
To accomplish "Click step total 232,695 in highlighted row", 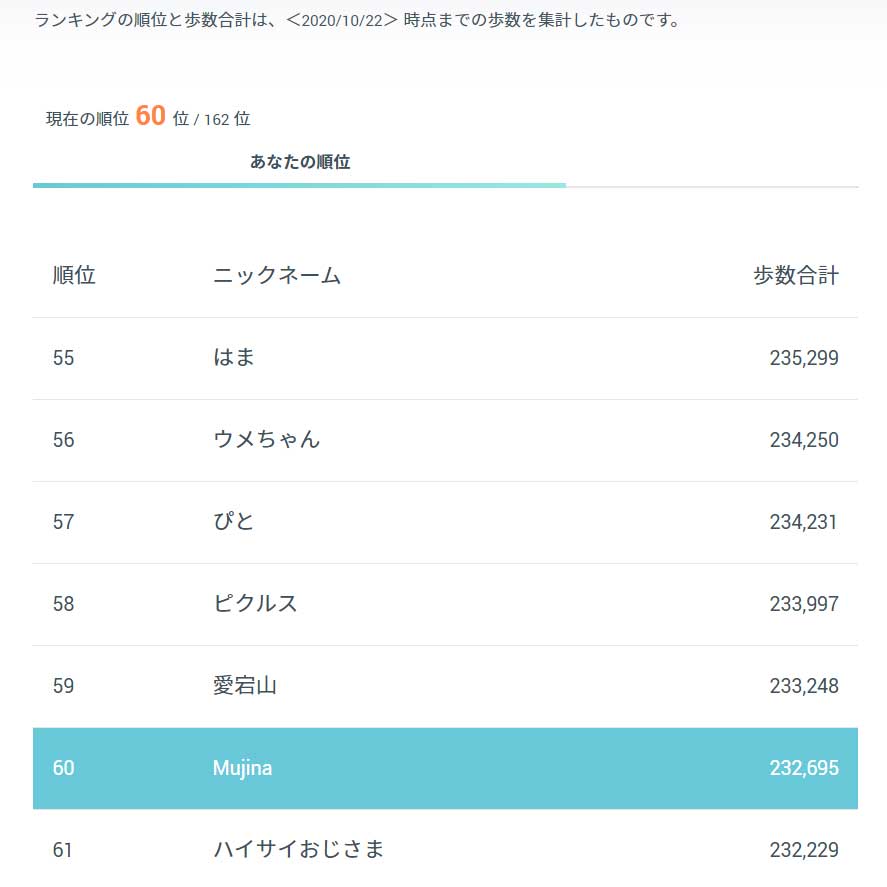I will tap(804, 768).
